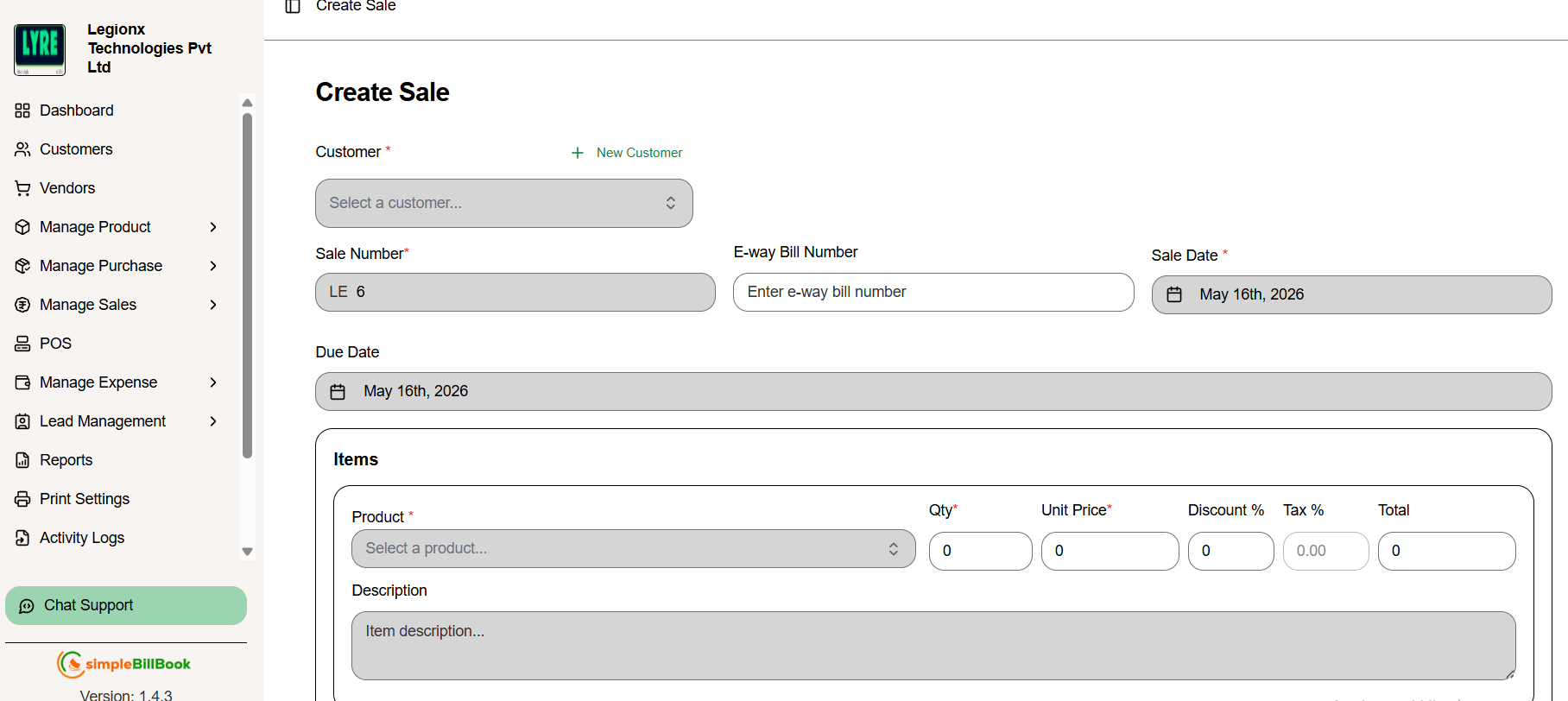Click the E-way Bill Number field
This screenshot has width=1568, height=701.
click(x=933, y=293)
